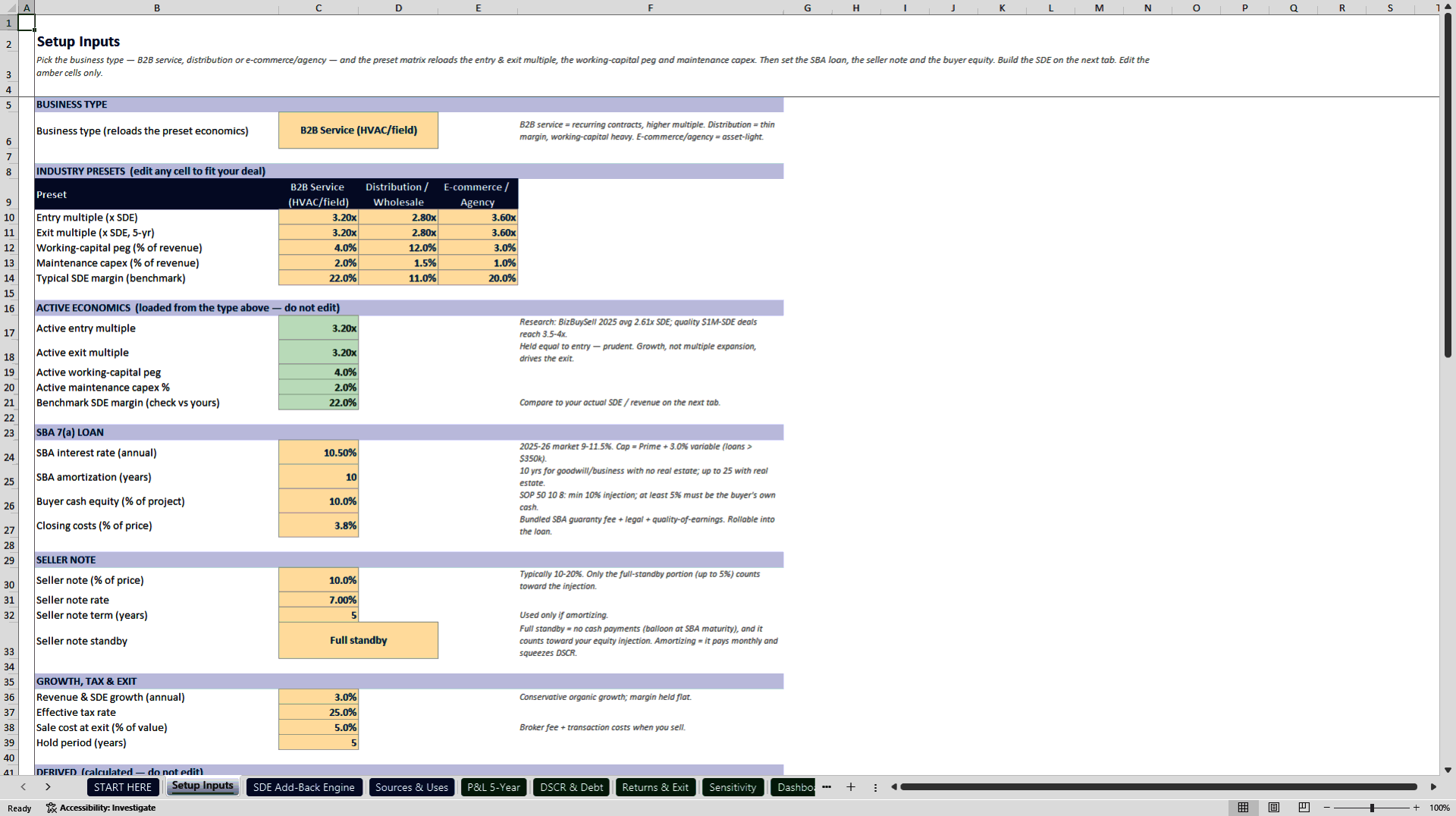Click Revenue & SDE growth cell 3.0%
This screenshot has height=816, width=1456.
318,697
